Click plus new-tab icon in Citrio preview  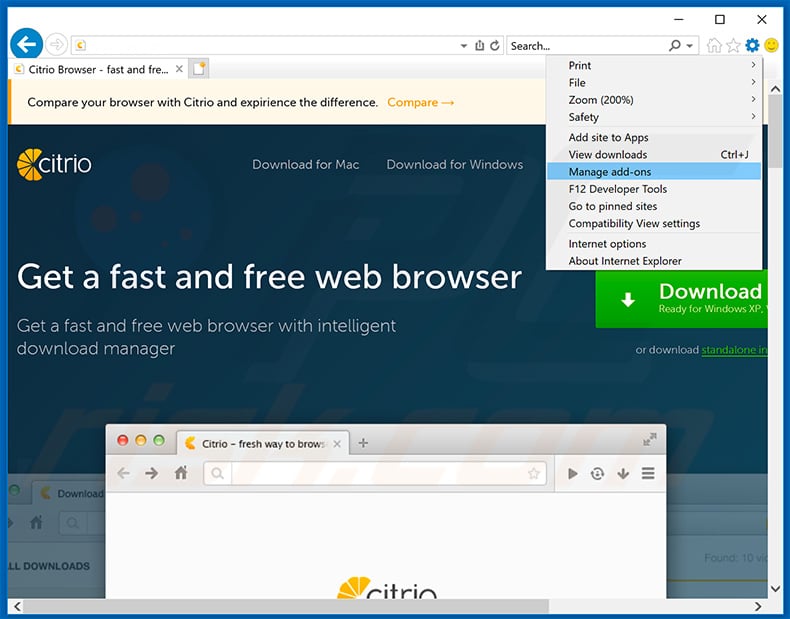pos(363,443)
